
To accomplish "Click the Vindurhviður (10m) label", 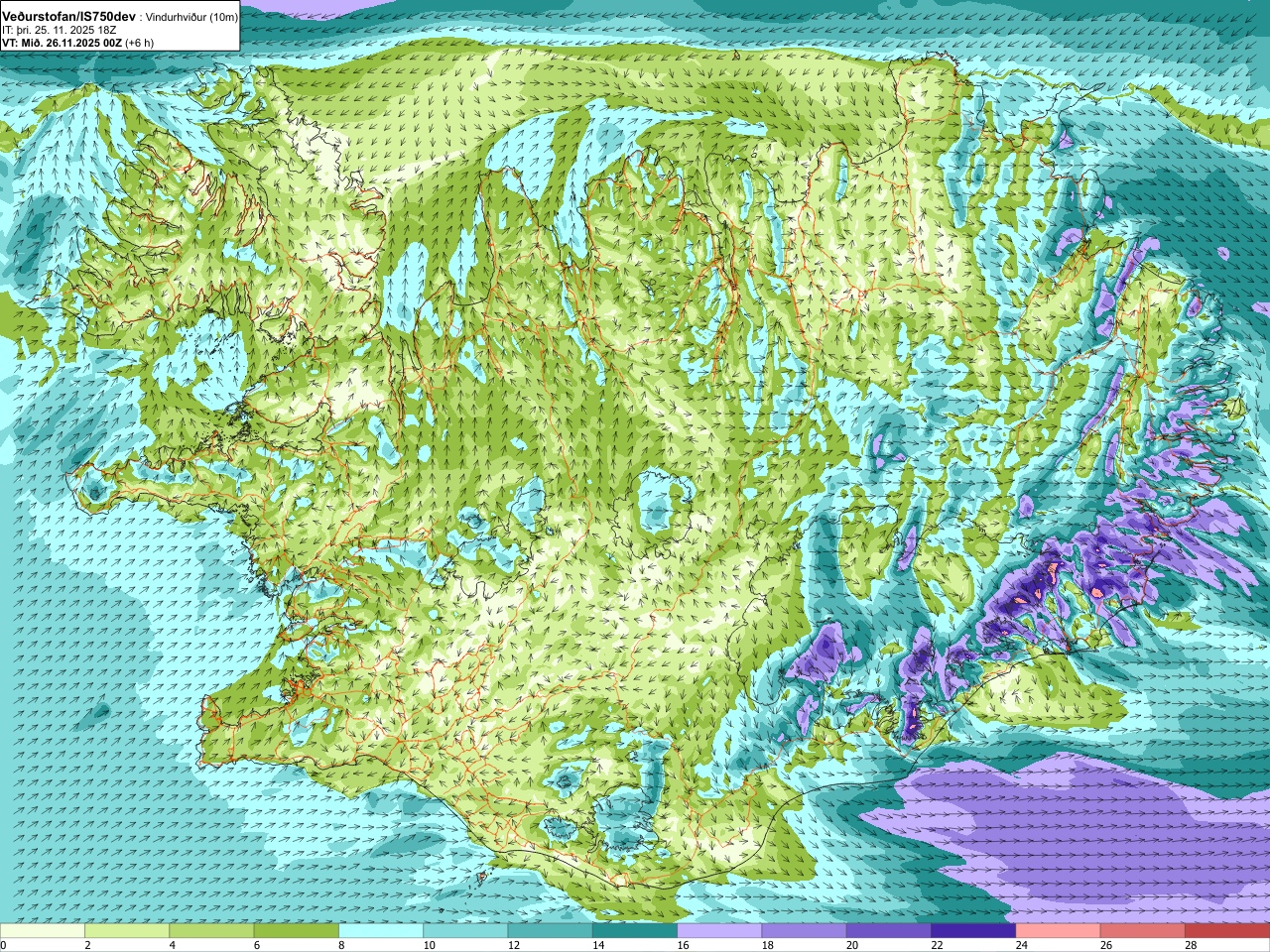I will (x=192, y=18).
